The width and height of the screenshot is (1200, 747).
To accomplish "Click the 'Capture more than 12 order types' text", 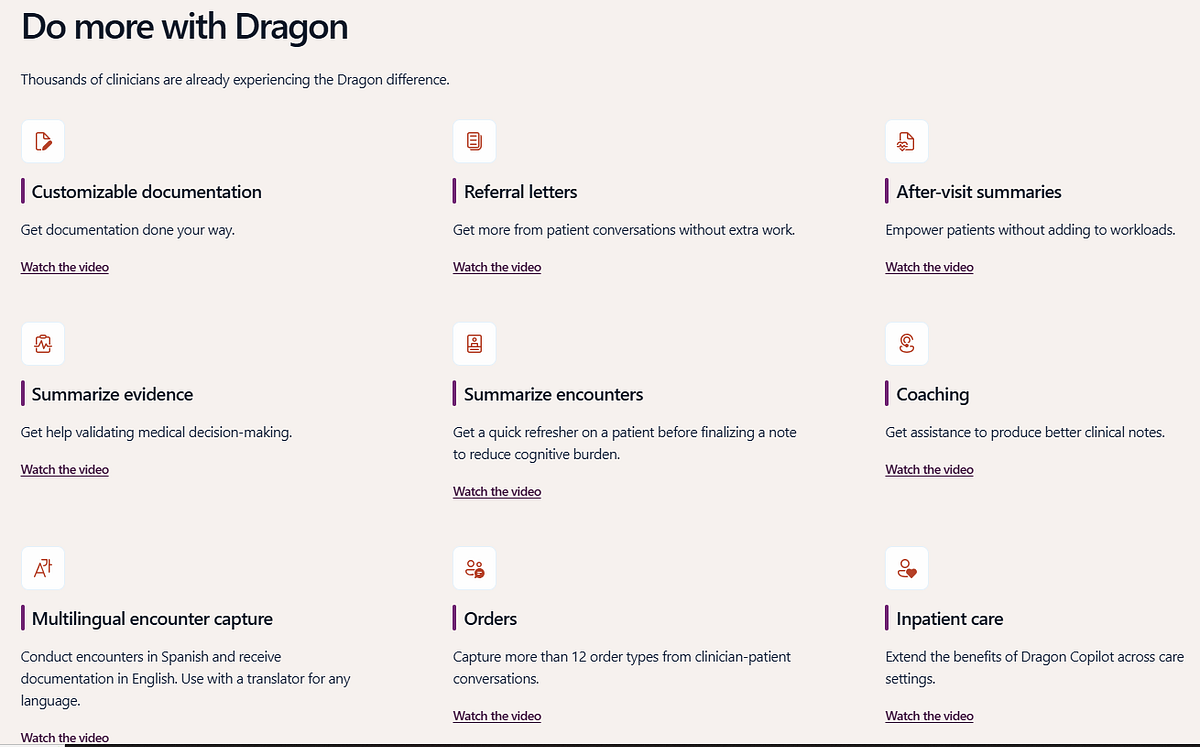I will pyautogui.click(x=622, y=668).
